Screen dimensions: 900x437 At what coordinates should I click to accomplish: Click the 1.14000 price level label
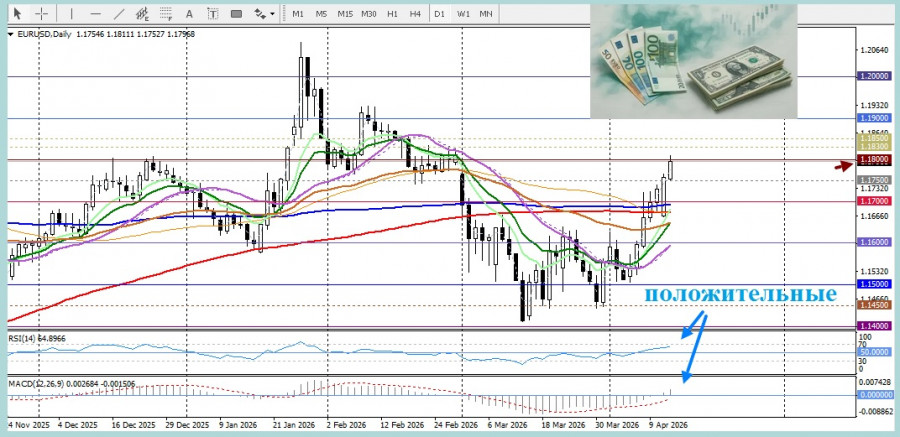pyautogui.click(x=873, y=326)
